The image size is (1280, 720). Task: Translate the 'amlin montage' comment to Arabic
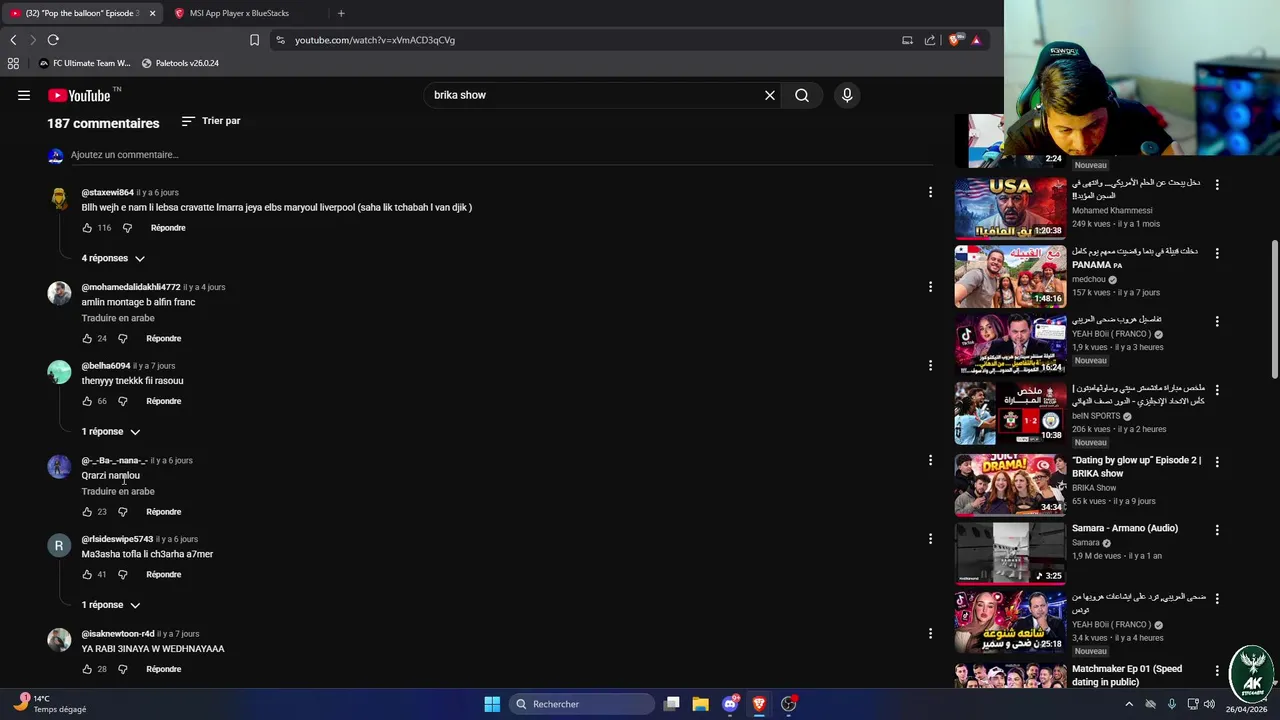[x=118, y=318]
